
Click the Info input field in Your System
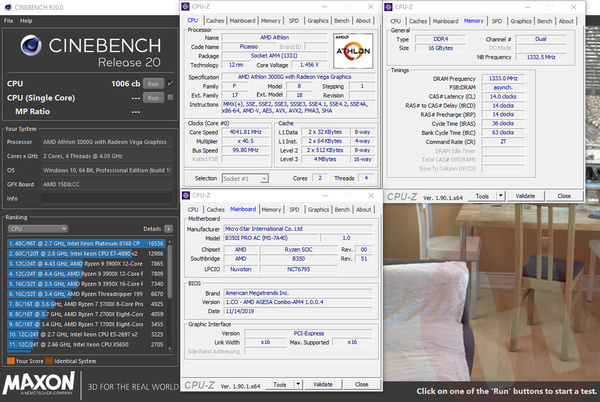coord(106,198)
